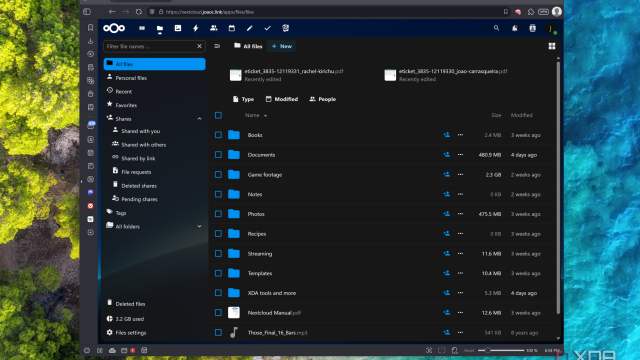Collapse the Shares section chevron
Screen dimensions: 640x360
[199, 119]
